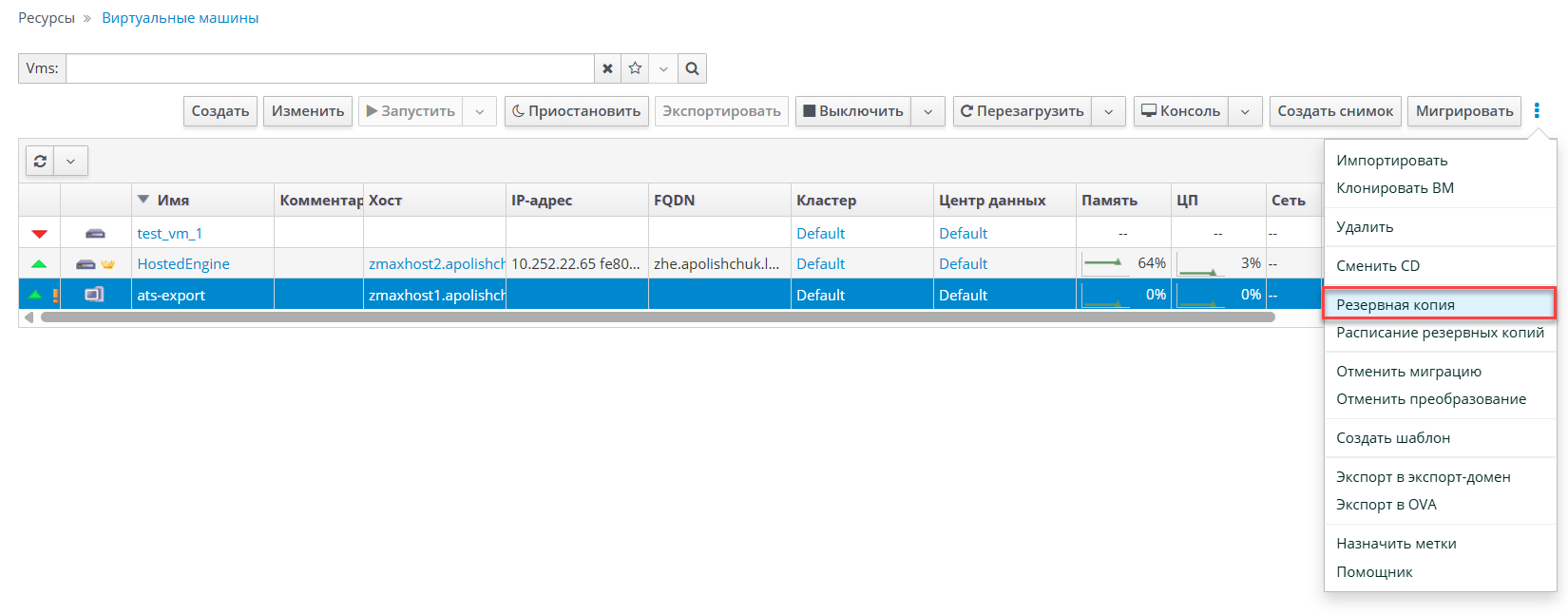This screenshot has width=1568, height=615.
Task: Click the Кластер column header
Action: pyautogui.click(x=862, y=201)
